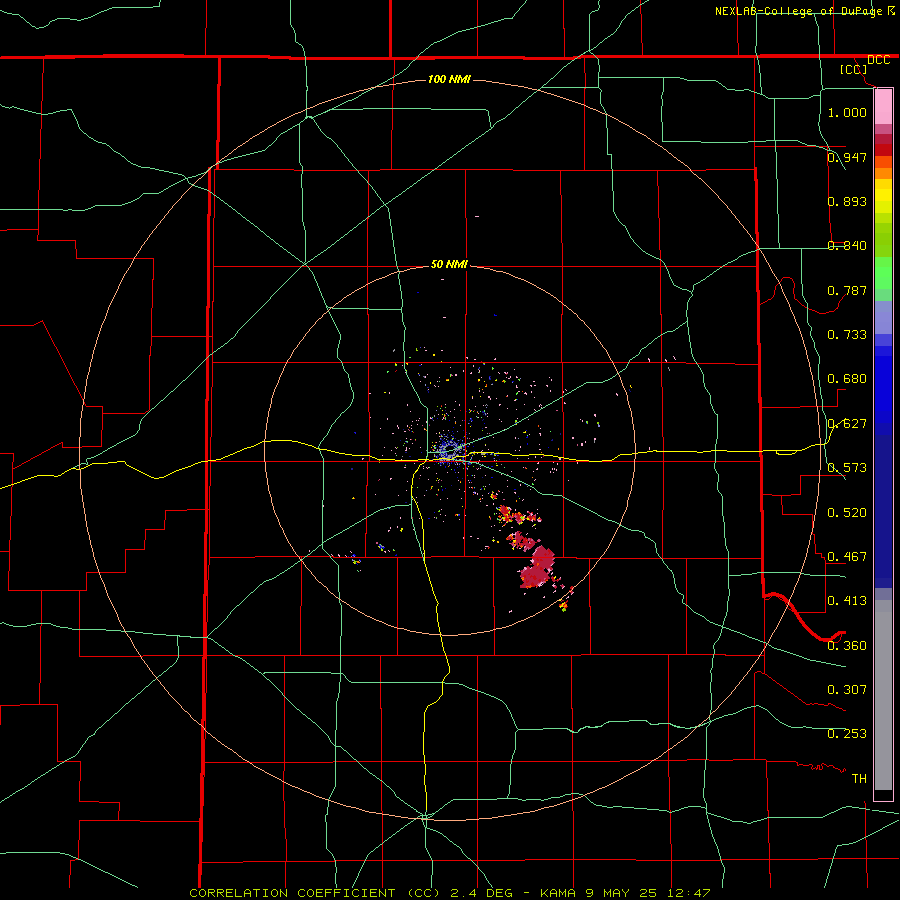Click the 0.360 legend value
This screenshot has height=900, width=900.
[847, 646]
